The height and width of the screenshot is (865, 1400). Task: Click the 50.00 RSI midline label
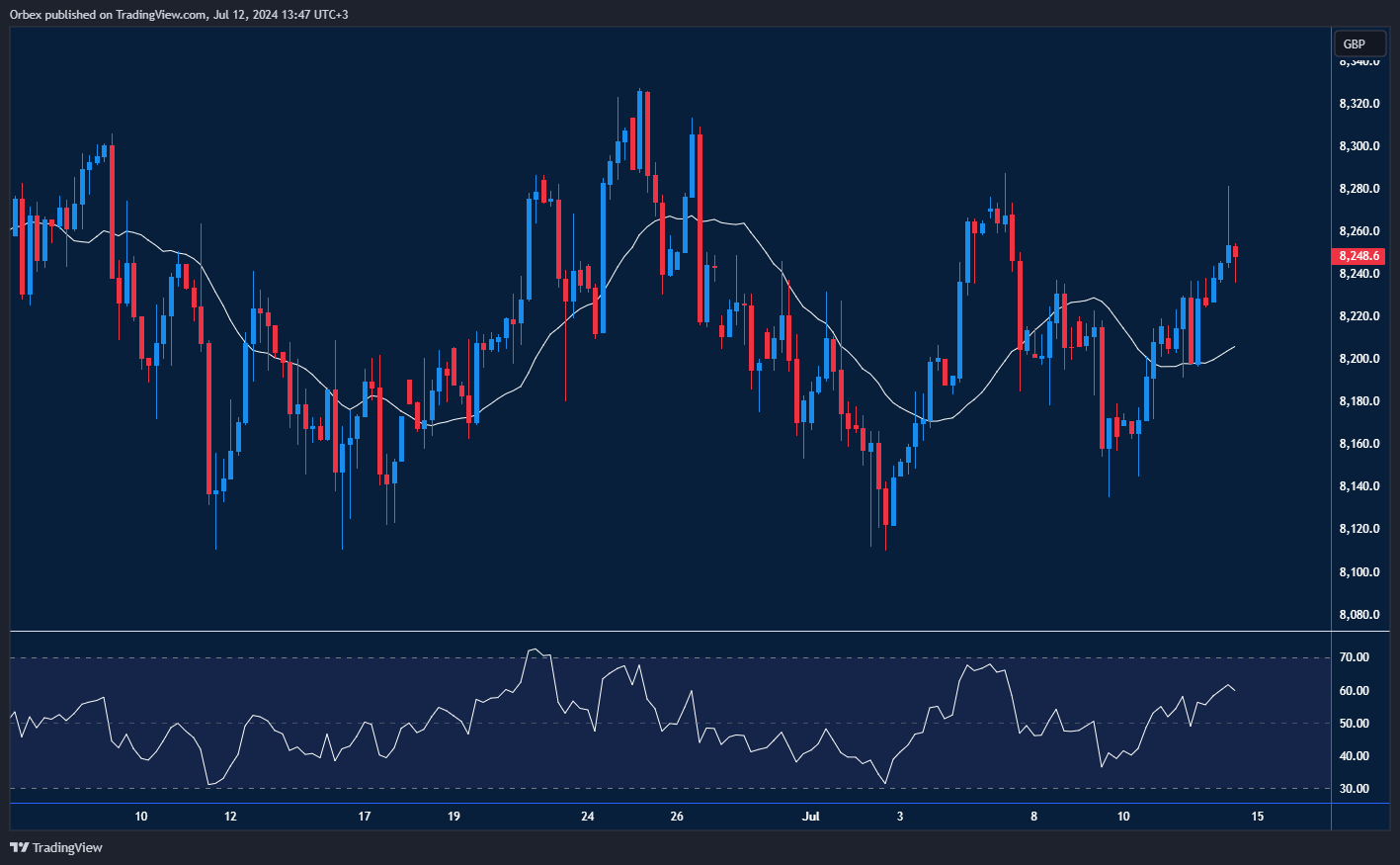coord(1354,724)
